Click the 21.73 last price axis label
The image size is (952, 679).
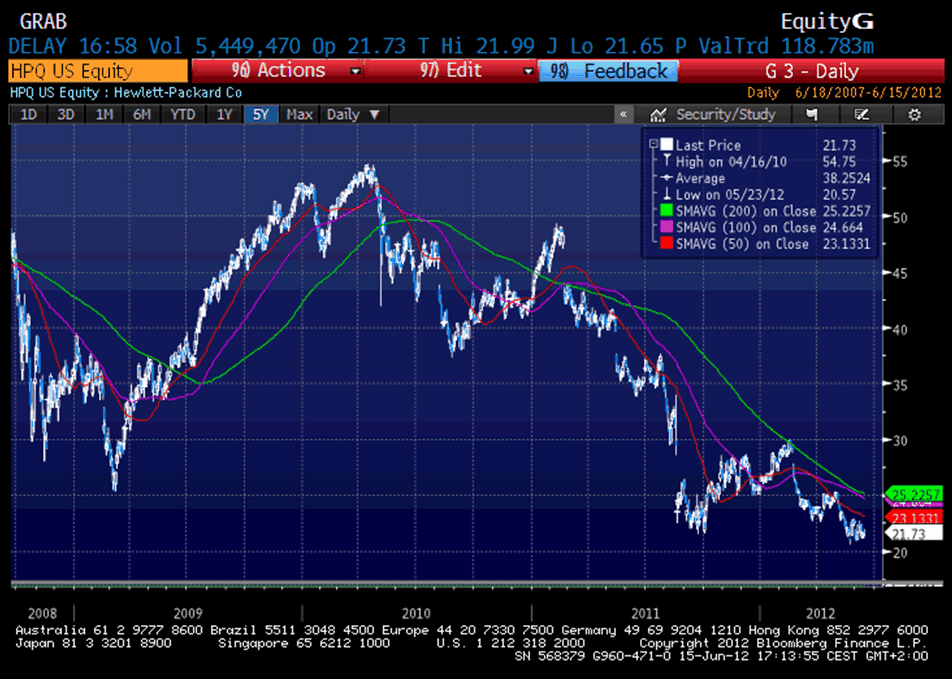[915, 534]
